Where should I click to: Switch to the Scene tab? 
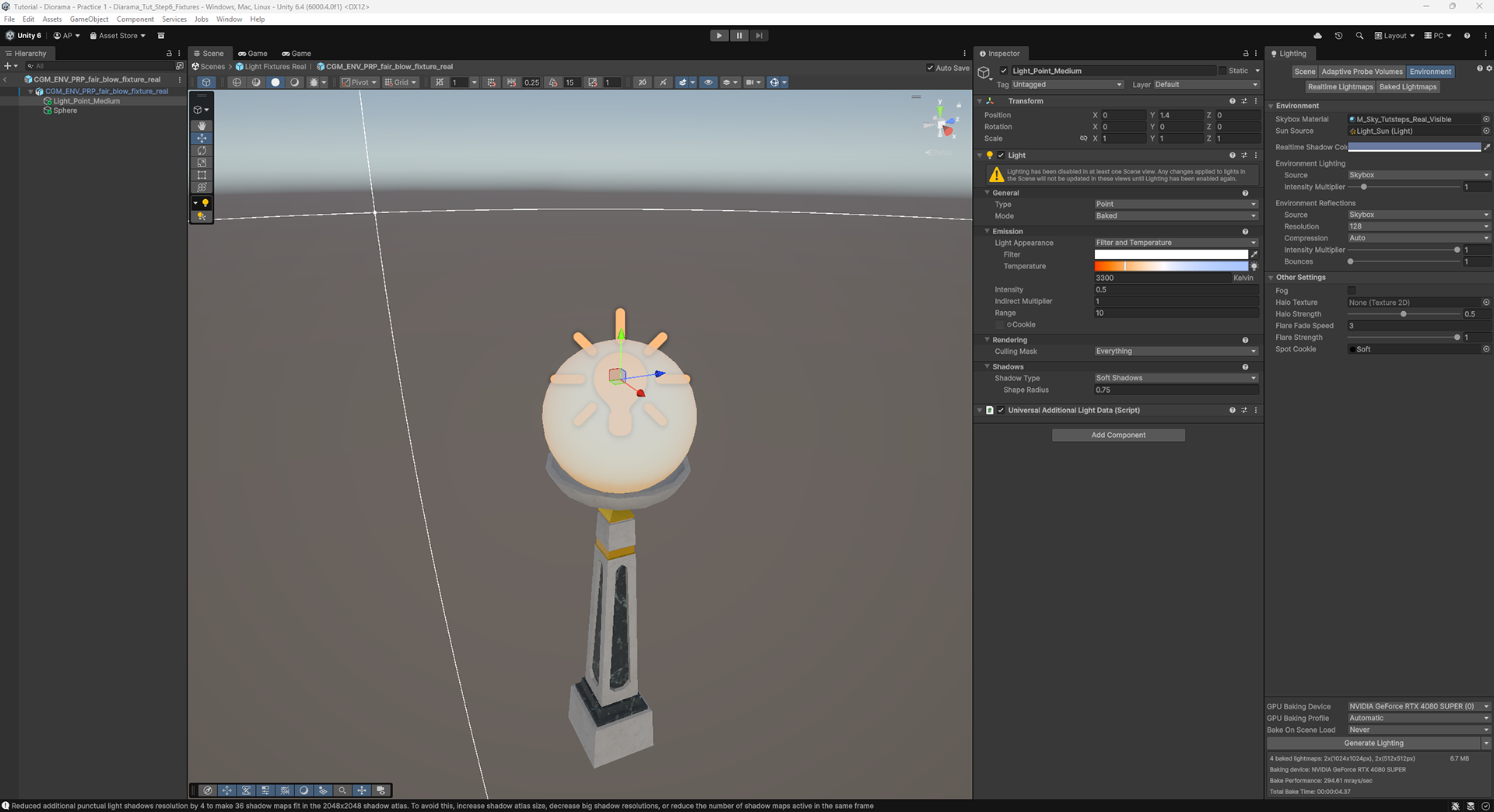tap(209, 54)
